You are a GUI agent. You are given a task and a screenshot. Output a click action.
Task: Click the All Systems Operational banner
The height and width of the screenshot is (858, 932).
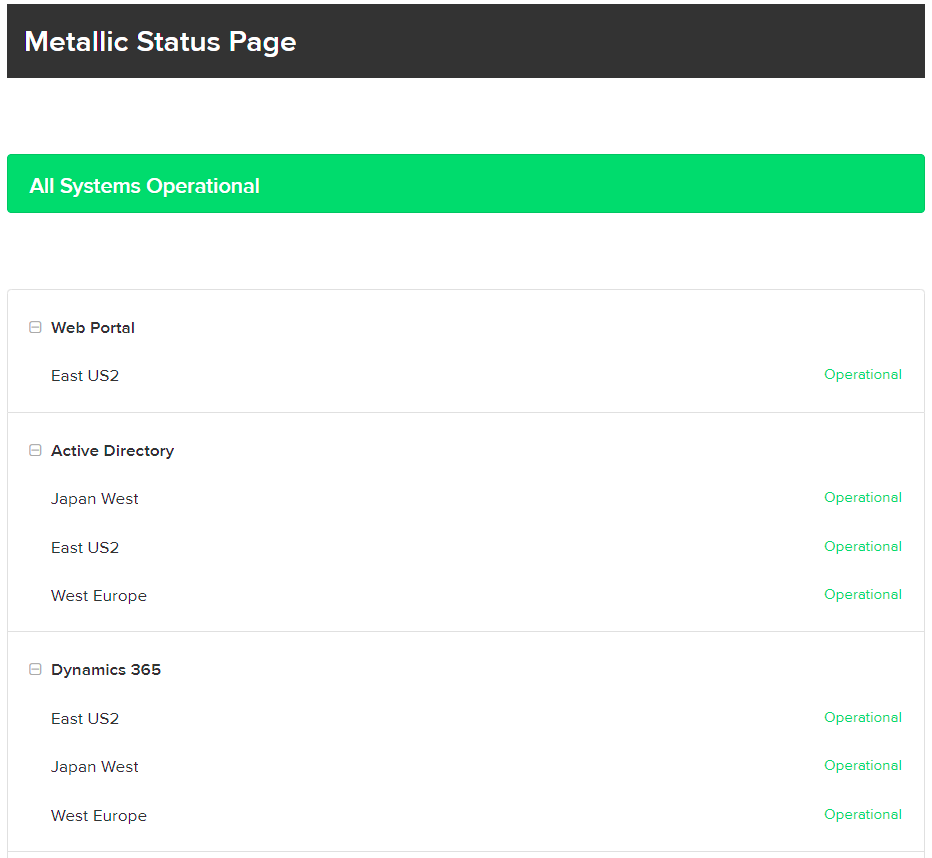(465, 184)
